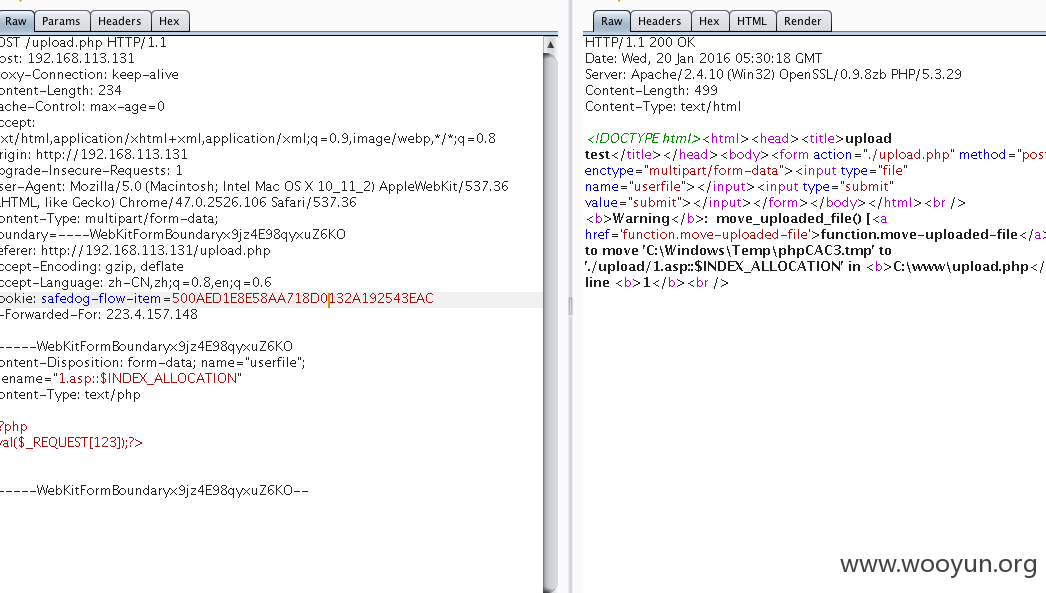Click the eval($_REQUEST[123]) payload line
Viewport: 1046px width, 593px height.
(71, 442)
